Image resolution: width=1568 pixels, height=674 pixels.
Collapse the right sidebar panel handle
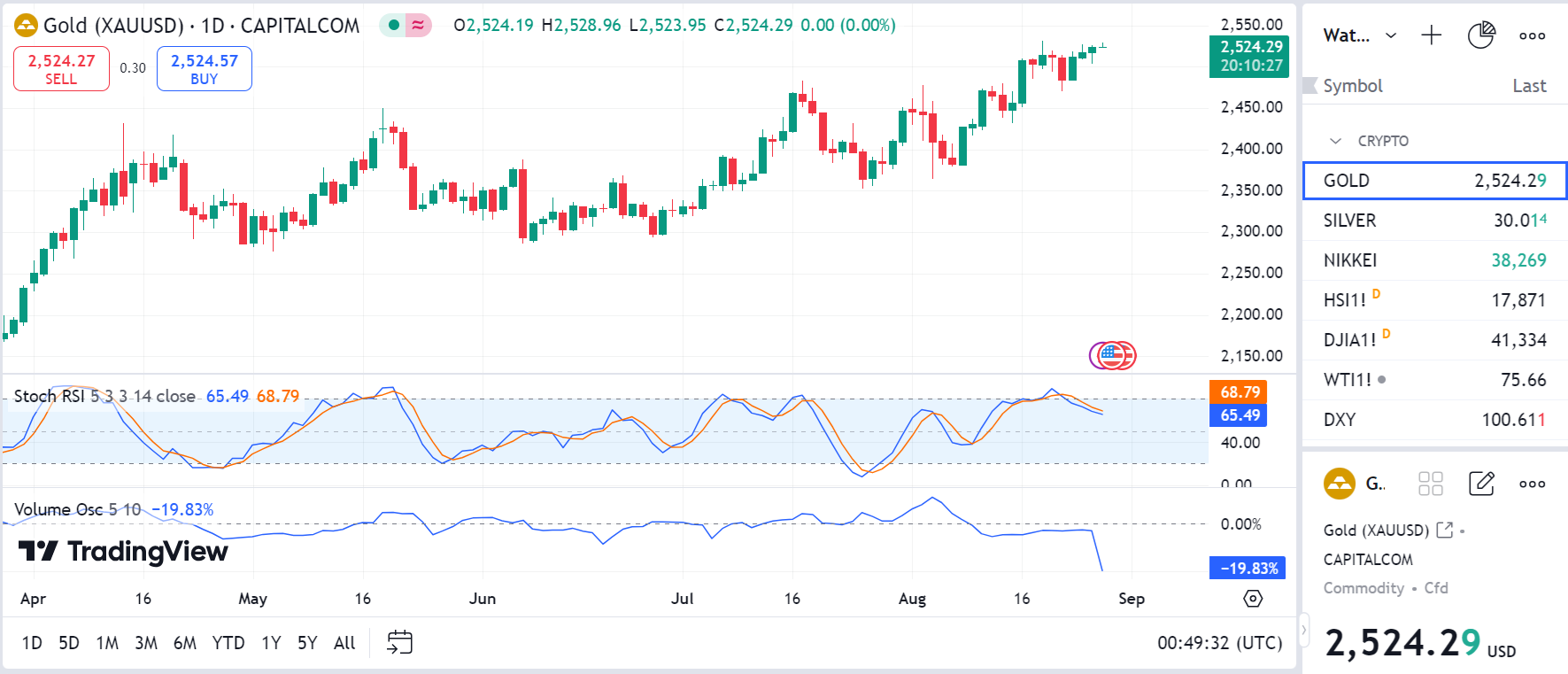(1303, 631)
